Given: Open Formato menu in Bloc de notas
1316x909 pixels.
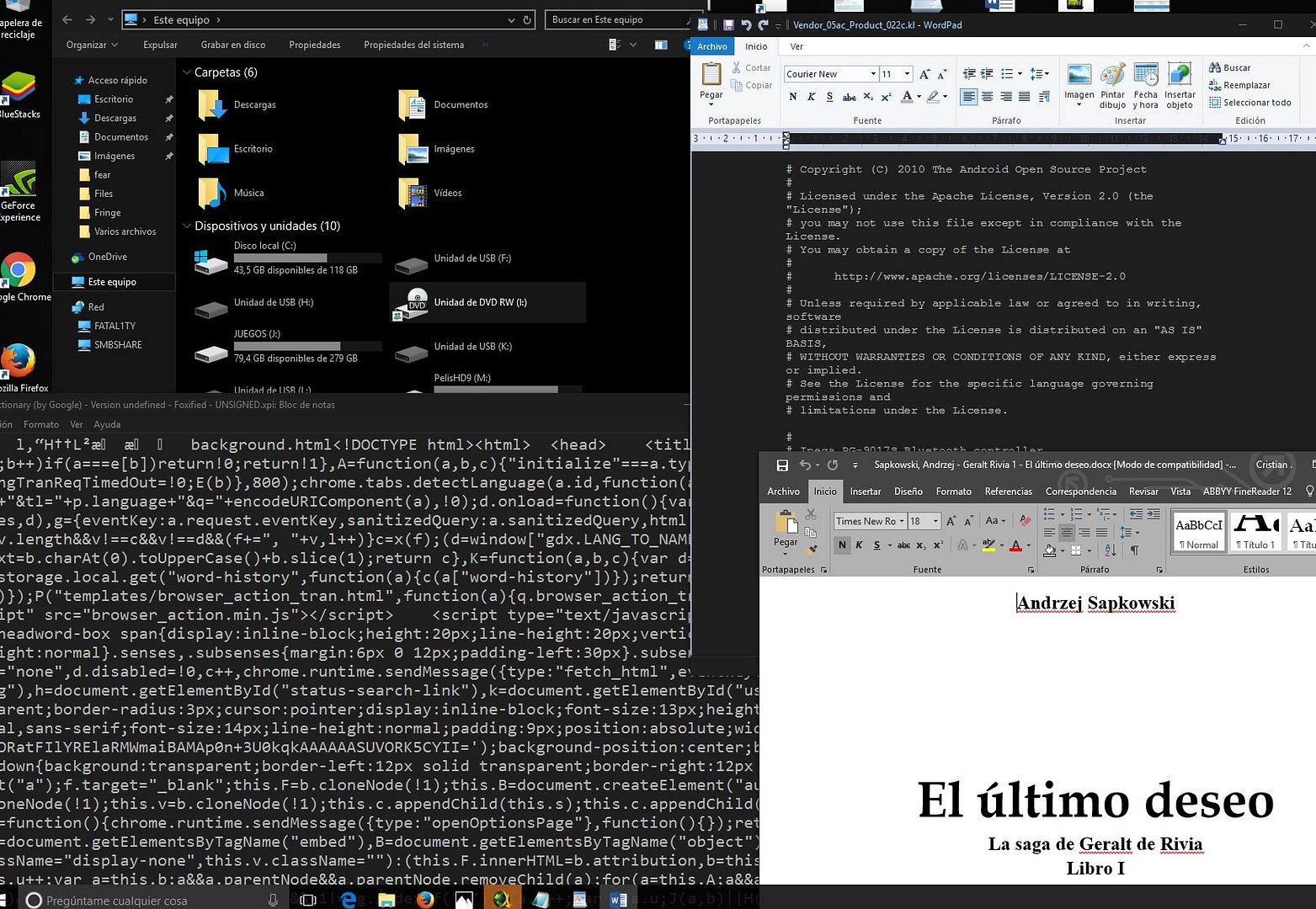Looking at the screenshot, I should (41, 424).
